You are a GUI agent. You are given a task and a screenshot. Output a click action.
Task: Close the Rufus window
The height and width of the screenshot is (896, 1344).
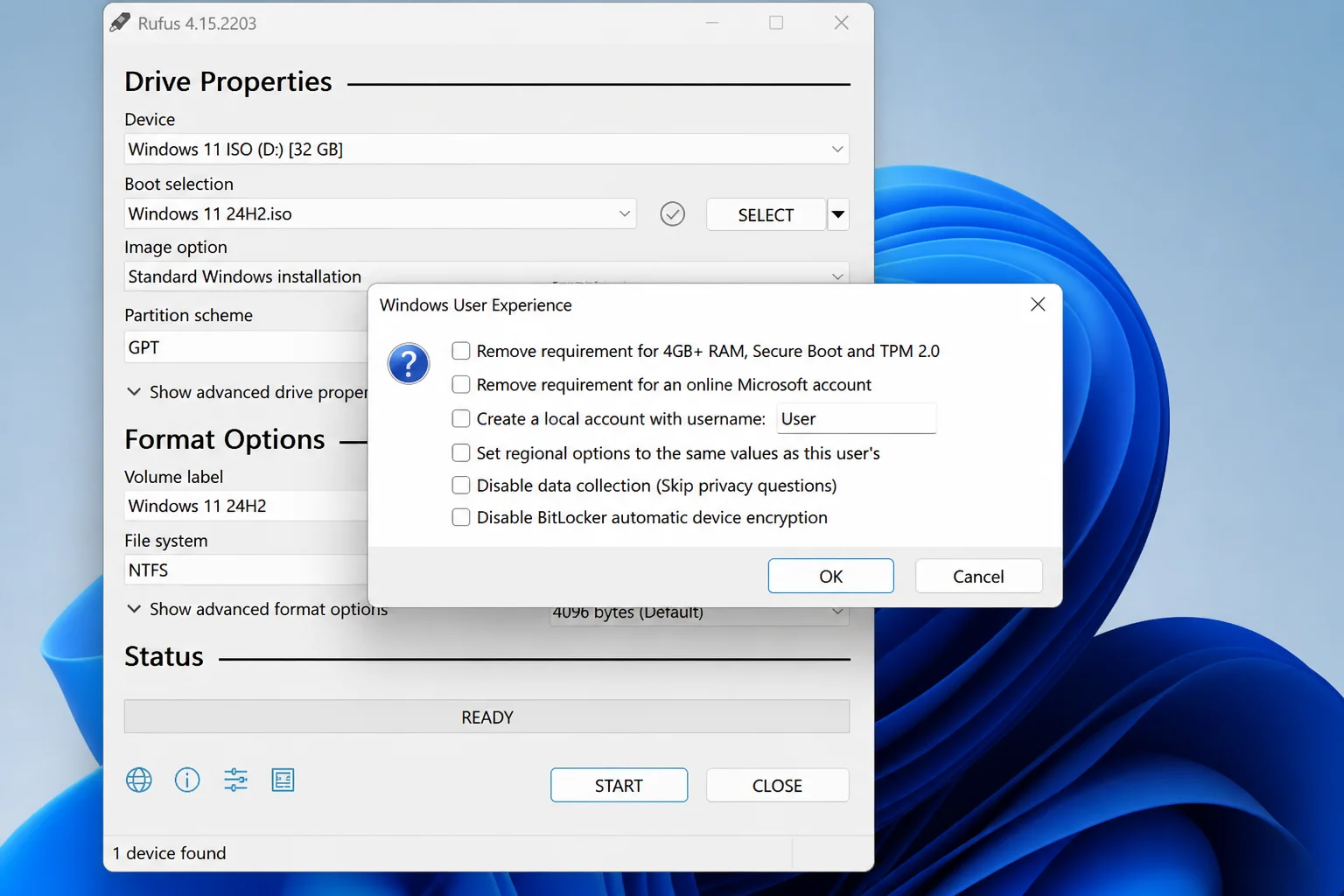[841, 23]
